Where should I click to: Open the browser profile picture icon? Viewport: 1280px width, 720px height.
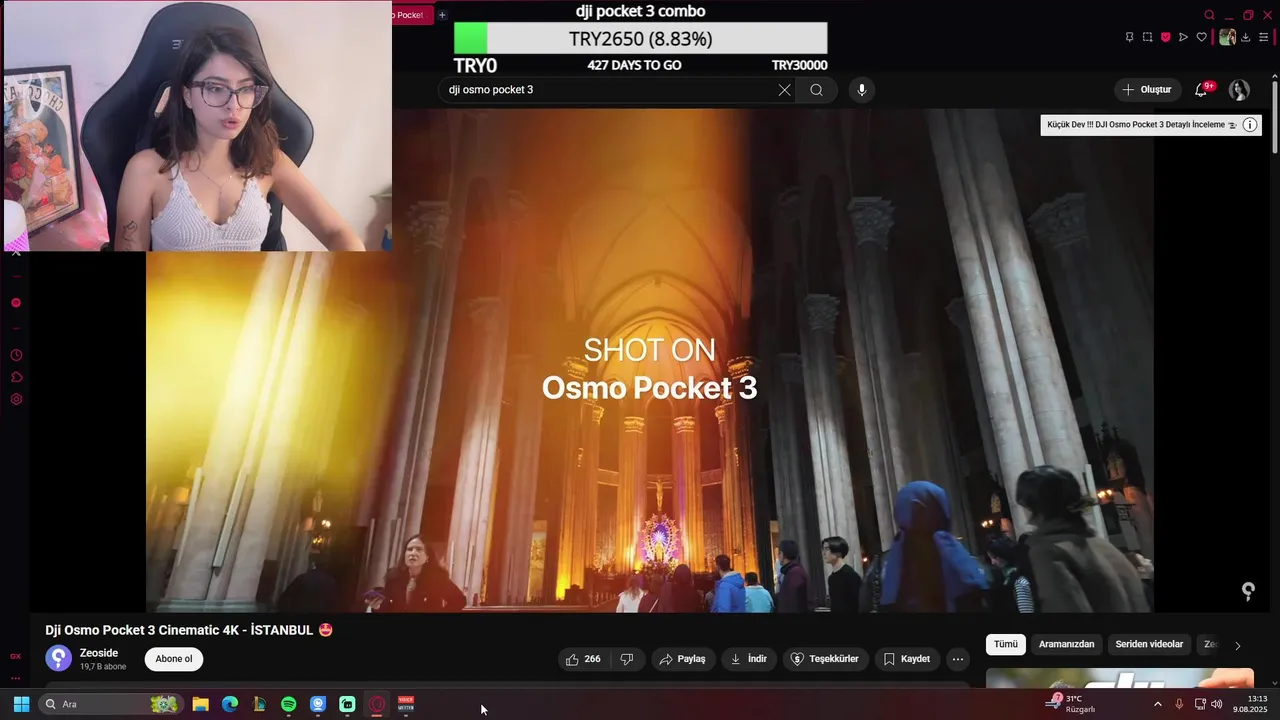coord(1227,37)
